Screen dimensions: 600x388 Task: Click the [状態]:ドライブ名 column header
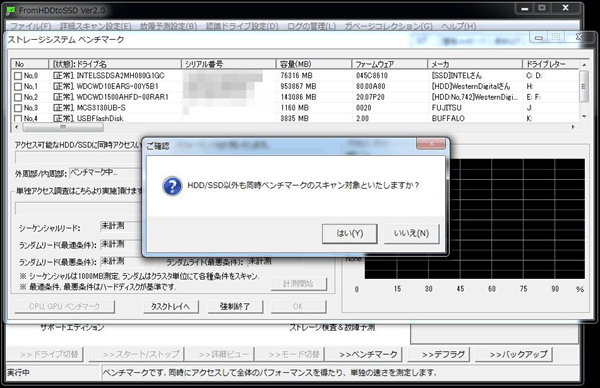(x=115, y=64)
